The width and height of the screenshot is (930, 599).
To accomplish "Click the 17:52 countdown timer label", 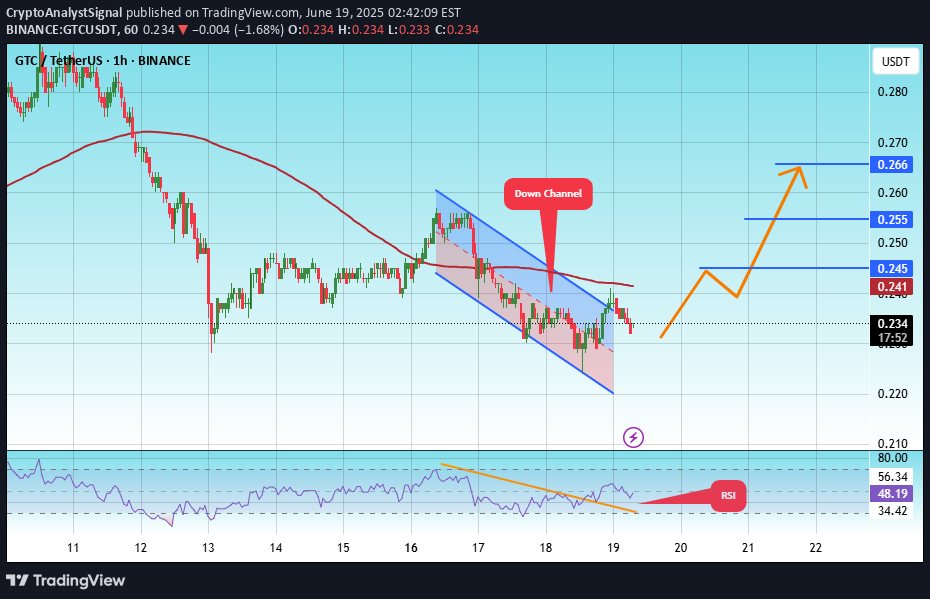I will pyautogui.click(x=893, y=338).
